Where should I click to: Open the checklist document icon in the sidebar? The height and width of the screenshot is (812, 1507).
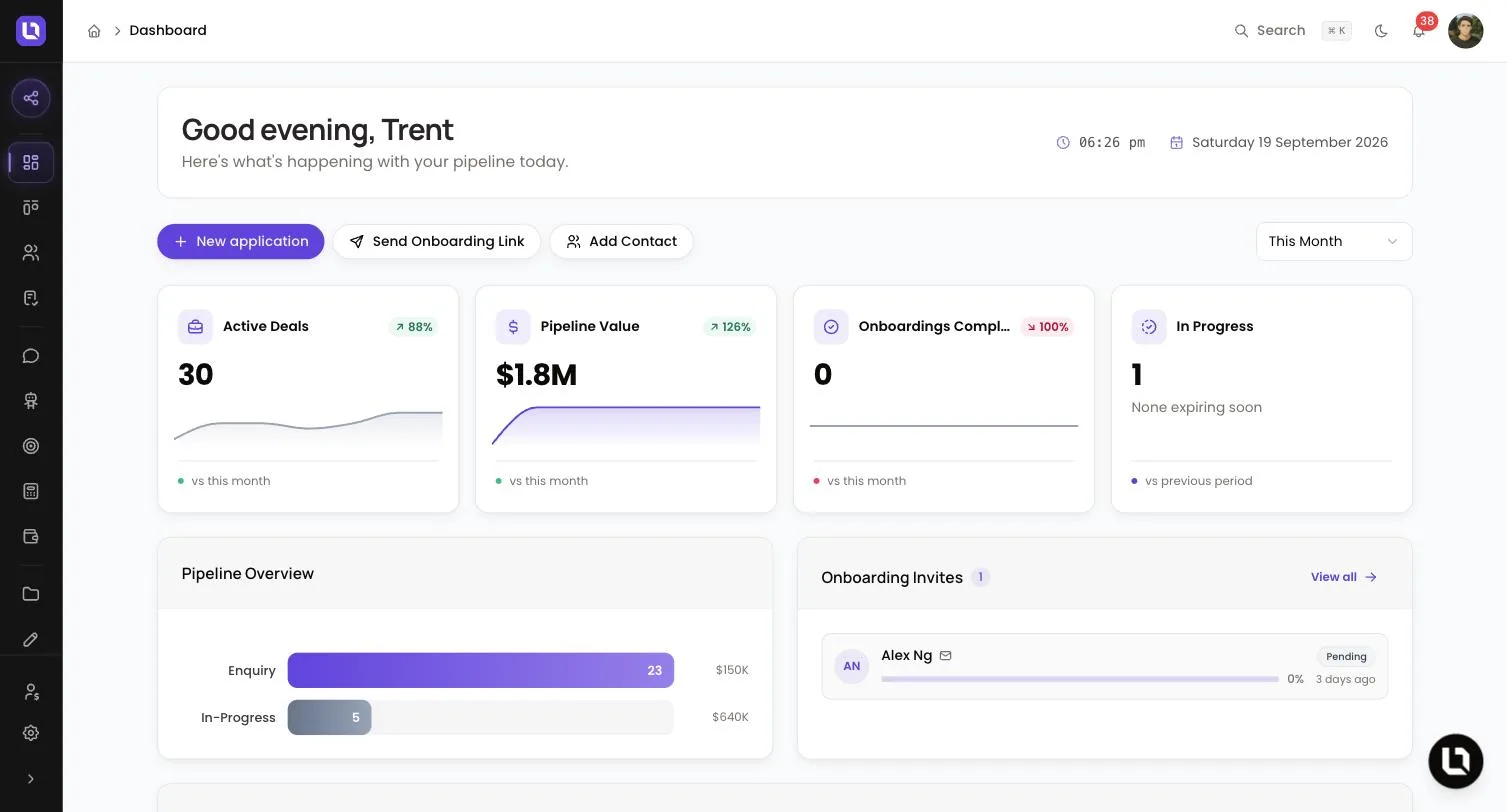[x=31, y=298]
